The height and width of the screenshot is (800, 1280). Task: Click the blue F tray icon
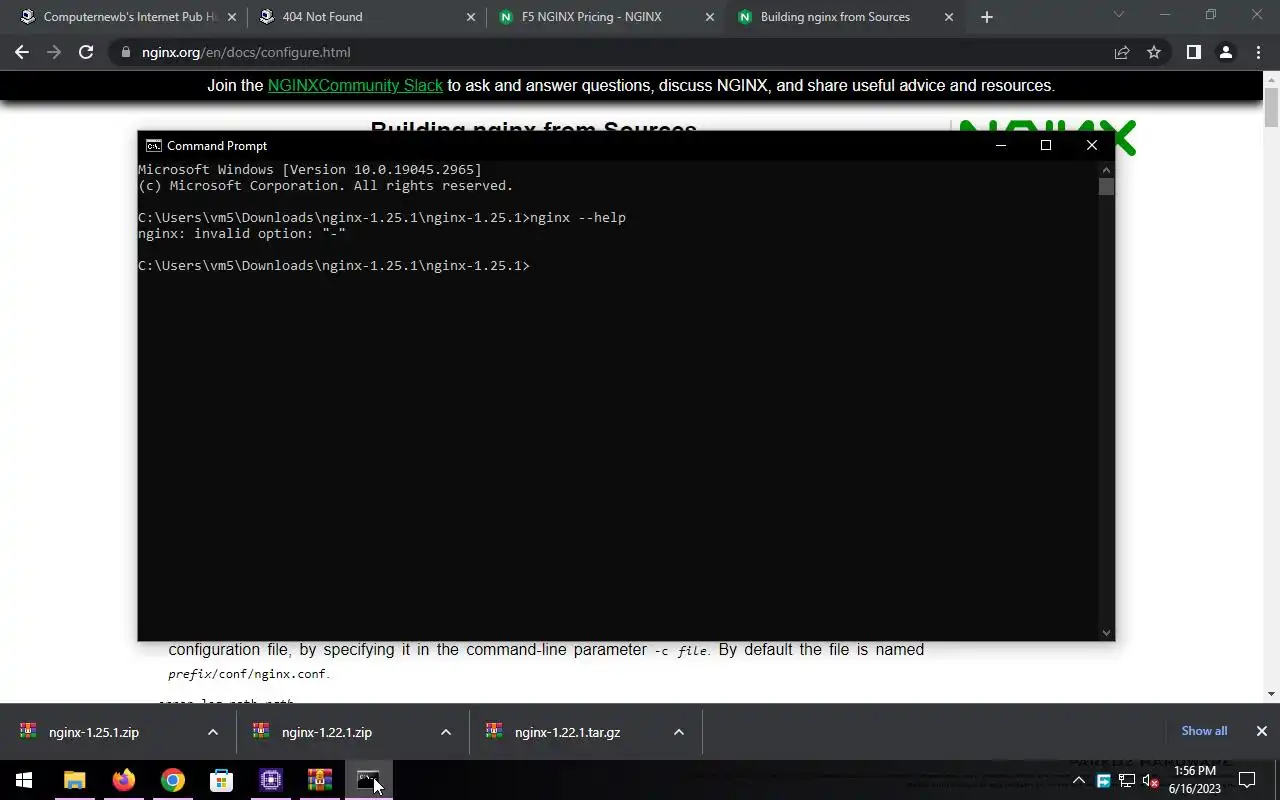click(1104, 780)
